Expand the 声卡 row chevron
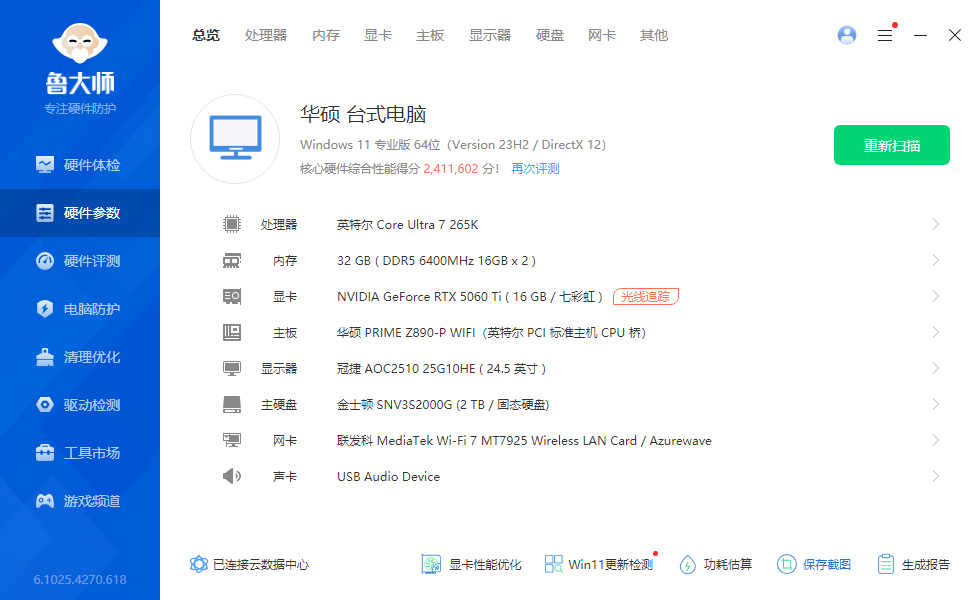The image size is (980, 600). coord(936,476)
